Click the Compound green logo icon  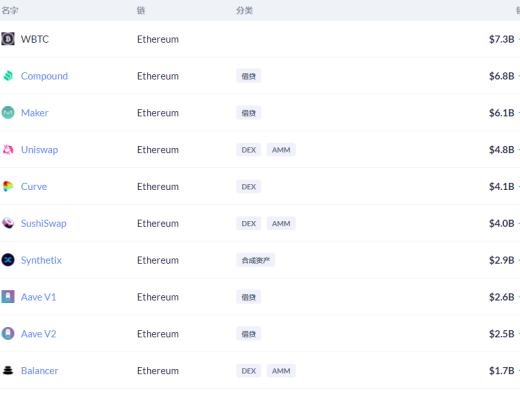8,76
